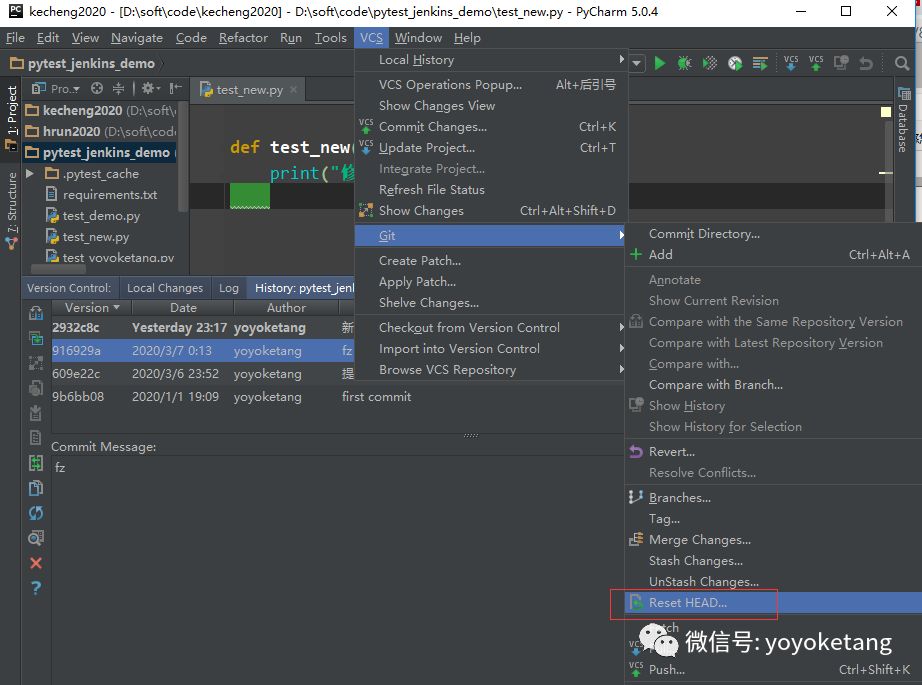Open the Structure side panel
The height and width of the screenshot is (685, 922).
12,210
